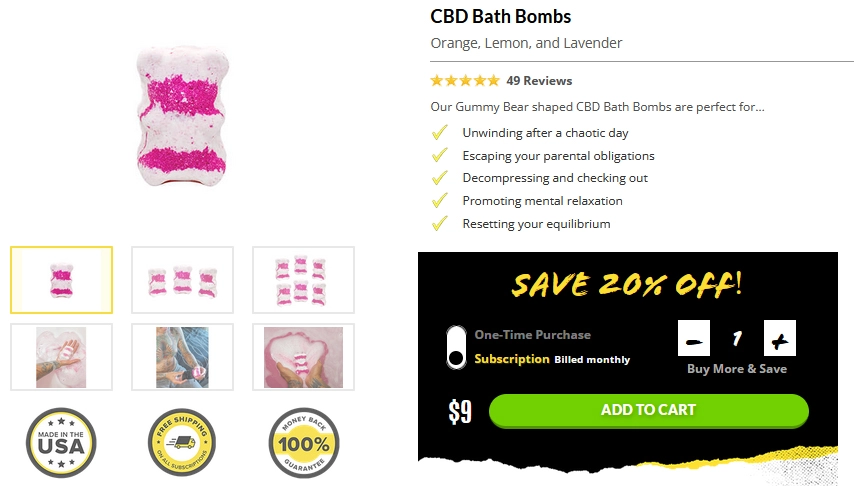This screenshot has width=854, height=486.
Task: Decrease quantity with the minus button
Action: (x=694, y=338)
